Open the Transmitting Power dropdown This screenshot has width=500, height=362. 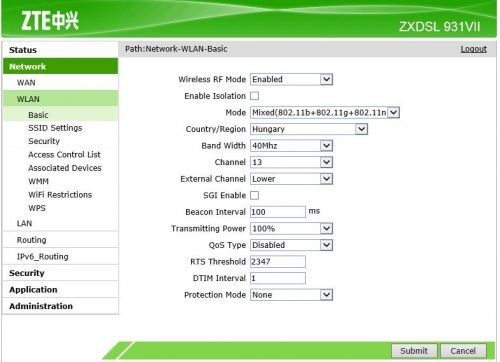click(x=291, y=229)
